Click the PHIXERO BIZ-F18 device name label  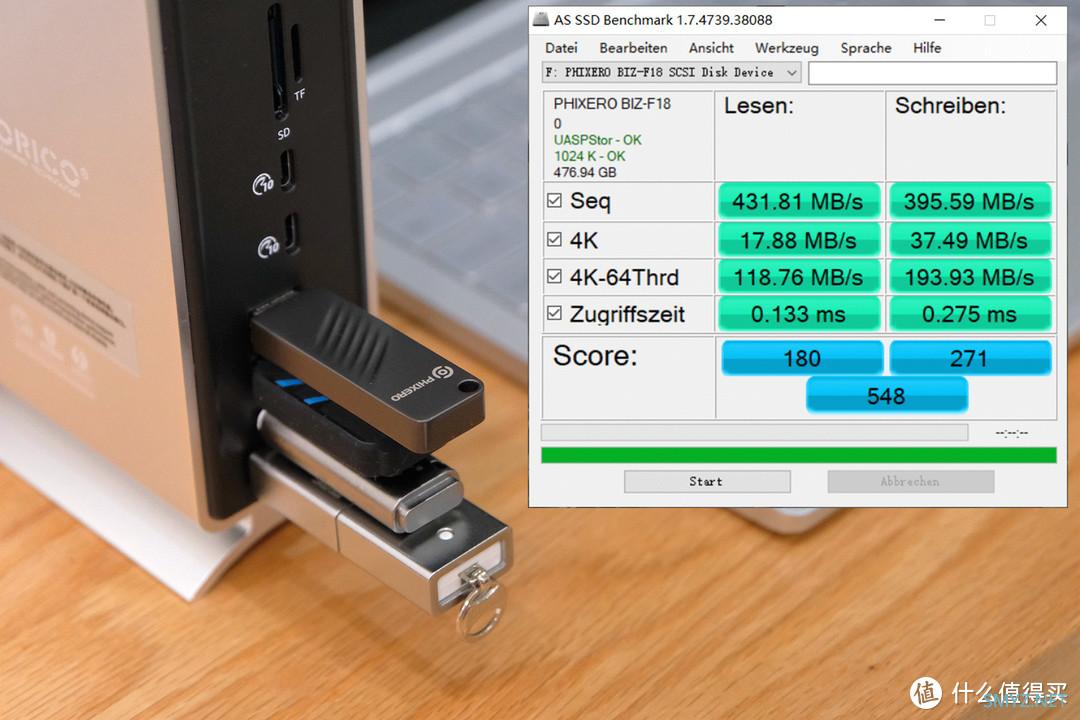(x=612, y=103)
